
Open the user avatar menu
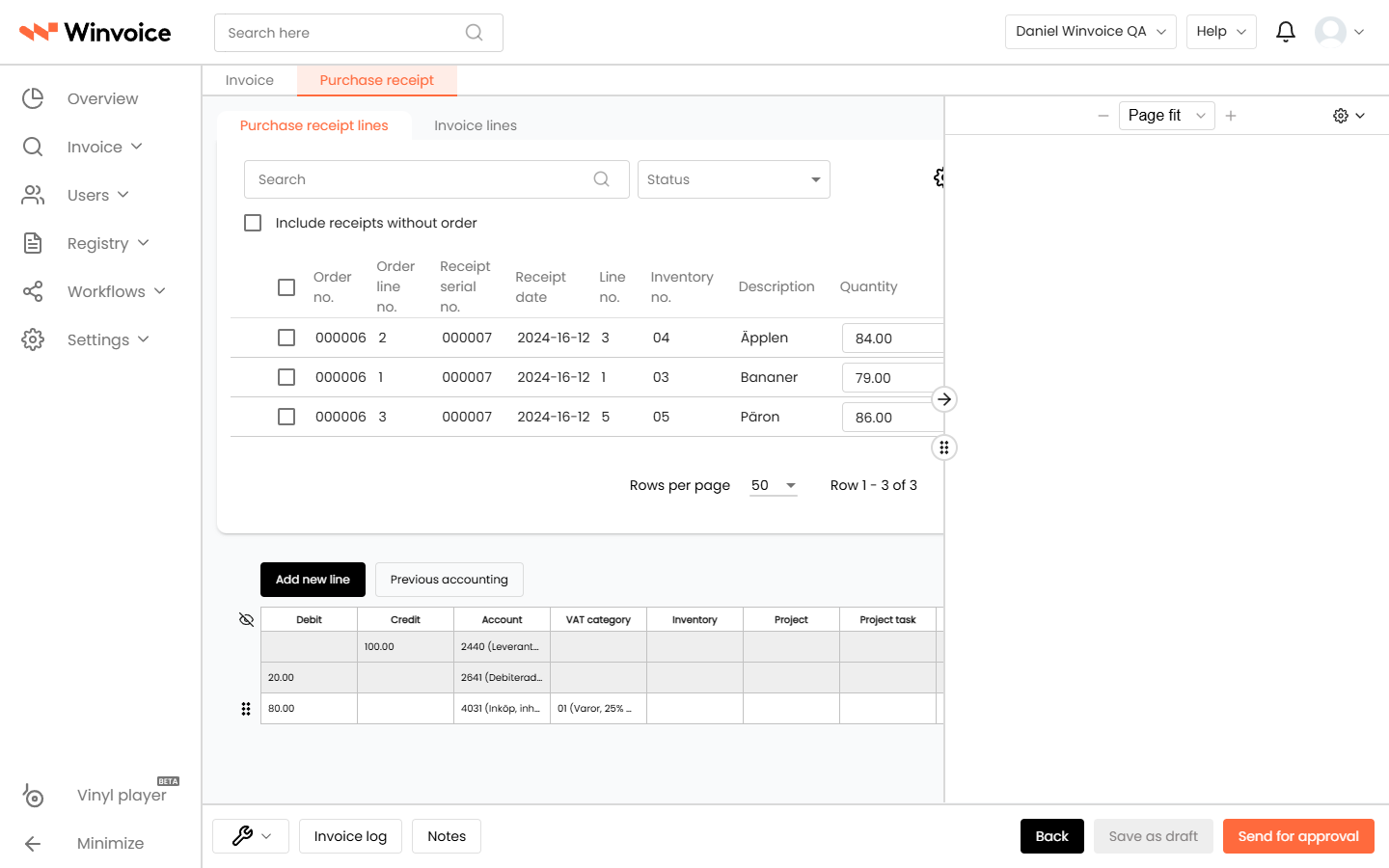1339,32
